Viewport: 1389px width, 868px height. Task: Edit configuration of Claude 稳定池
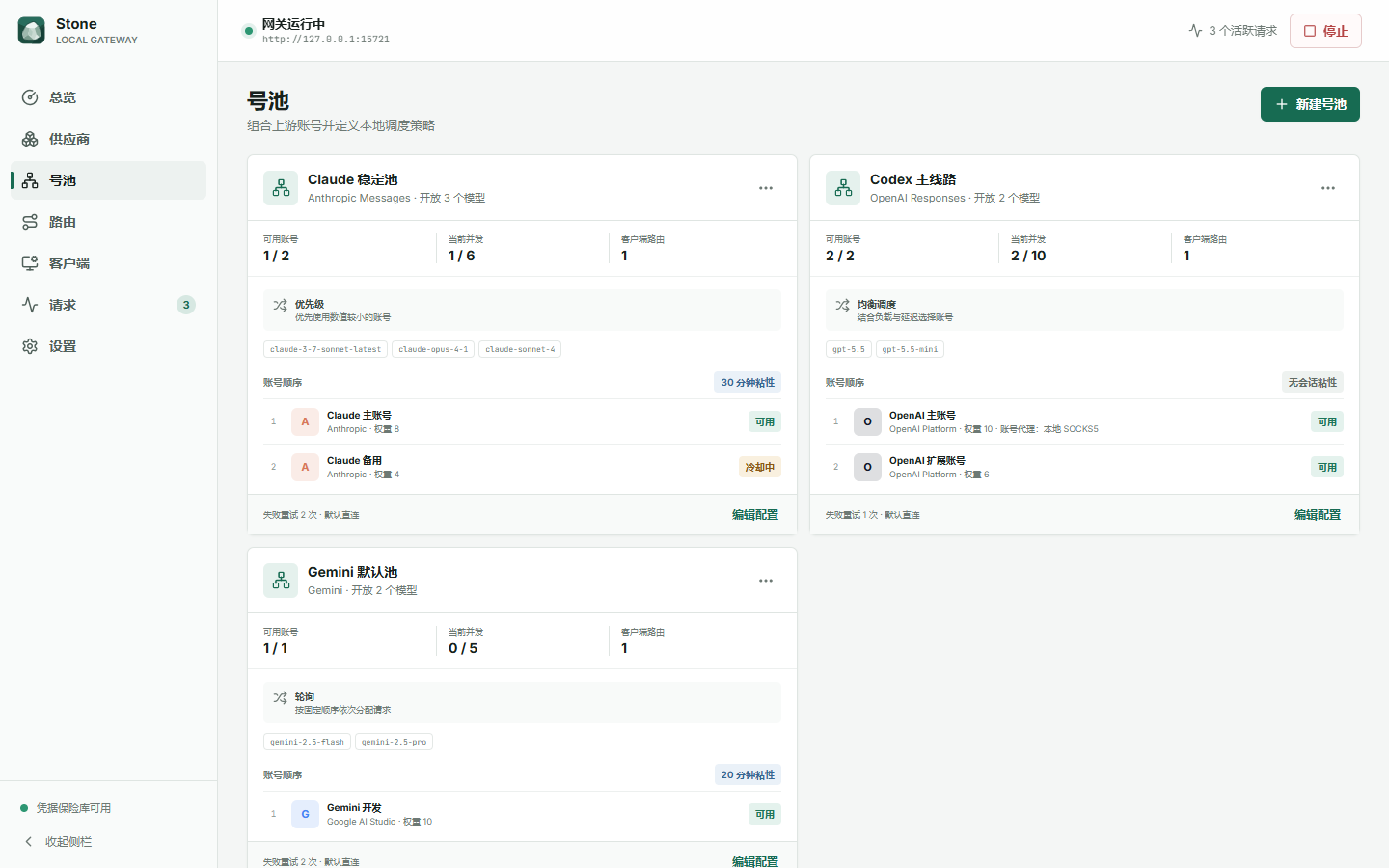coord(755,515)
